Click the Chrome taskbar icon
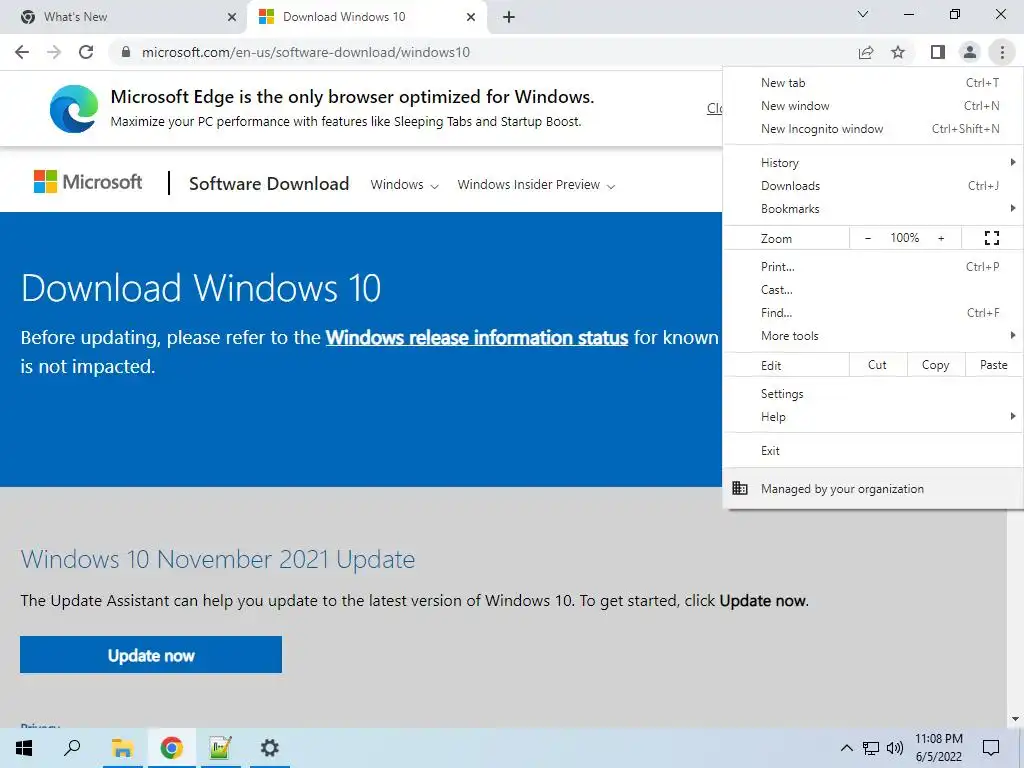 tap(171, 748)
